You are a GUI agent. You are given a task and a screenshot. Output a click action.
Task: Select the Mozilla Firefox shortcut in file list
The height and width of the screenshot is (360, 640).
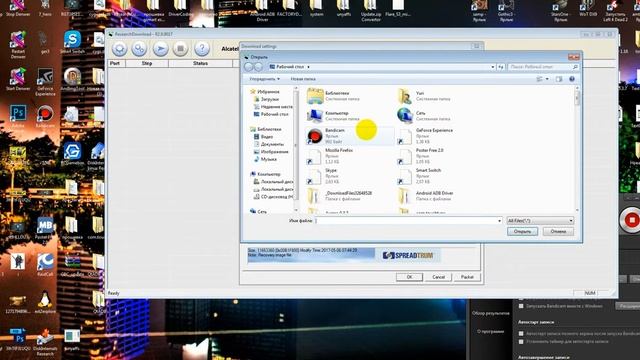[x=331, y=156]
